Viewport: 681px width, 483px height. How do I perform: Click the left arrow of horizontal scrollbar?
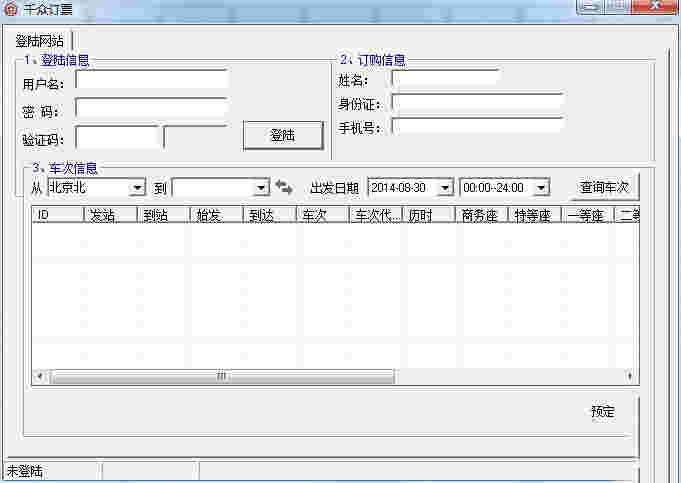tap(40, 376)
